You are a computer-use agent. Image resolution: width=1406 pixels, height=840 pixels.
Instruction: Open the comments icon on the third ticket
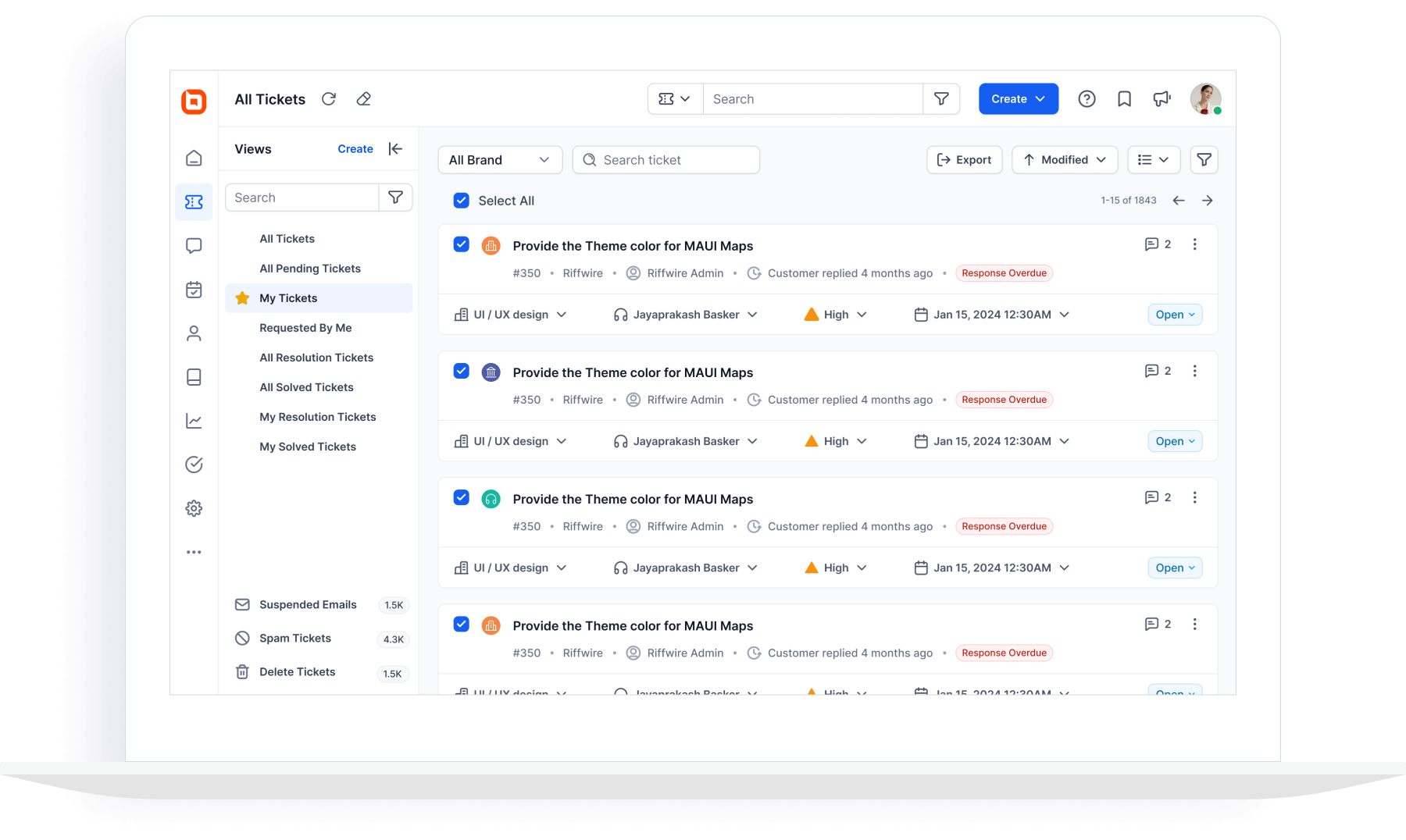[1151, 497]
